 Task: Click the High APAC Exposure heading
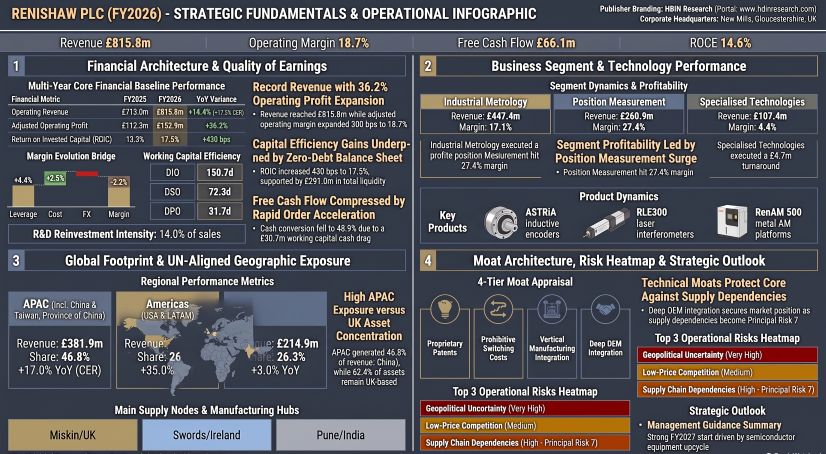click(x=369, y=316)
